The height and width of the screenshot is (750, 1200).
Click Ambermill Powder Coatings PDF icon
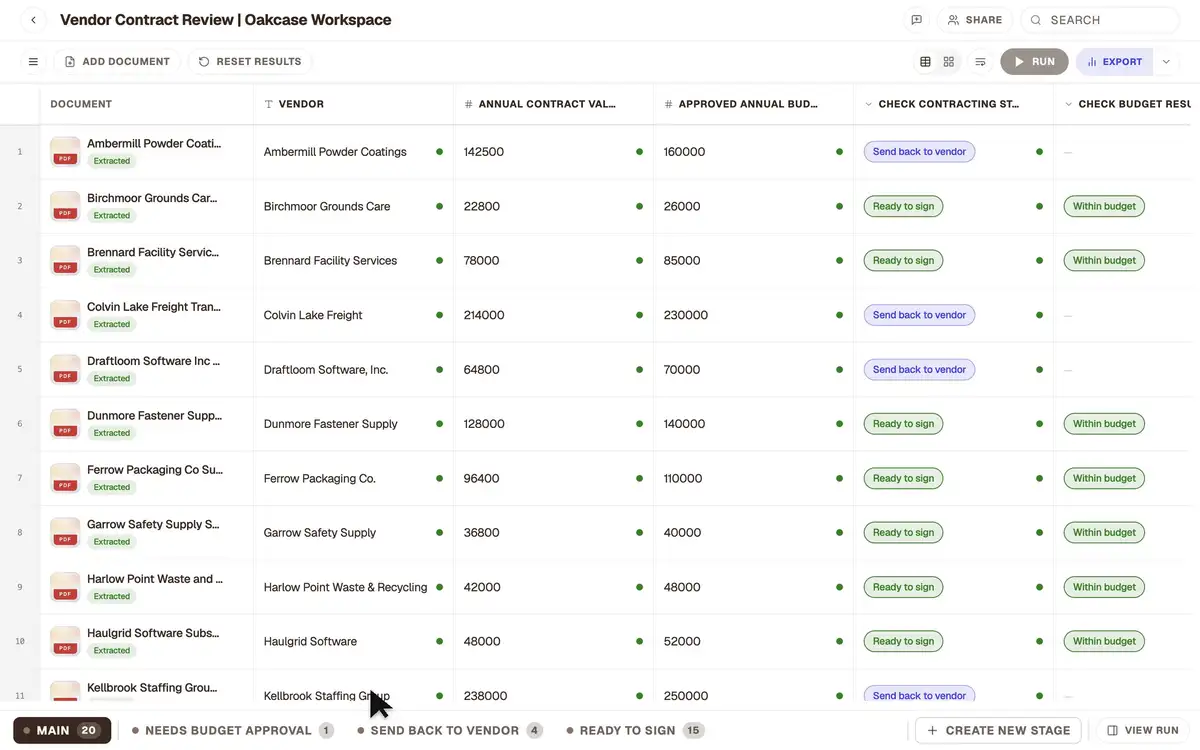(65, 151)
